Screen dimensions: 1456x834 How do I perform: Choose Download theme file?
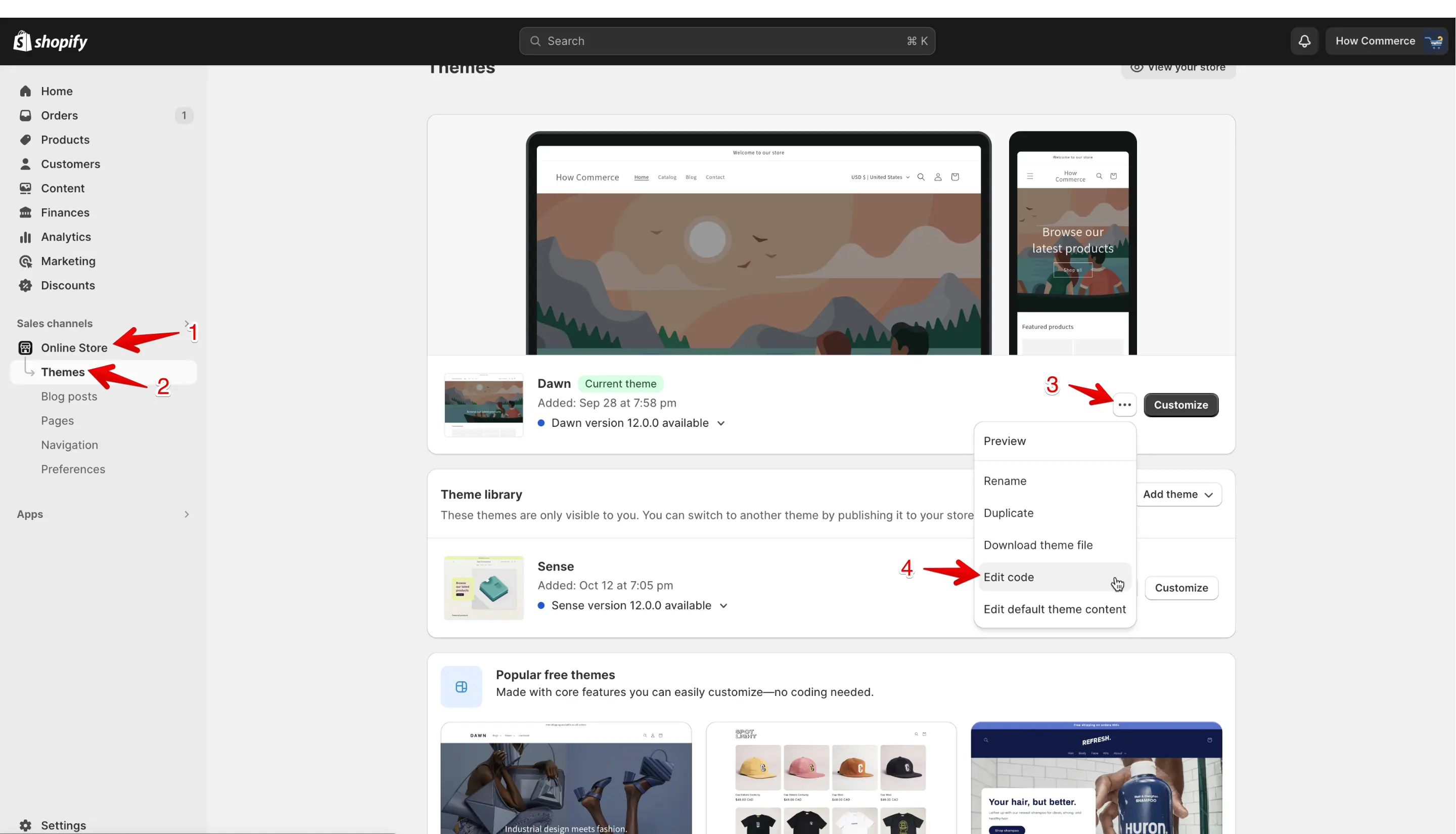1055,545
